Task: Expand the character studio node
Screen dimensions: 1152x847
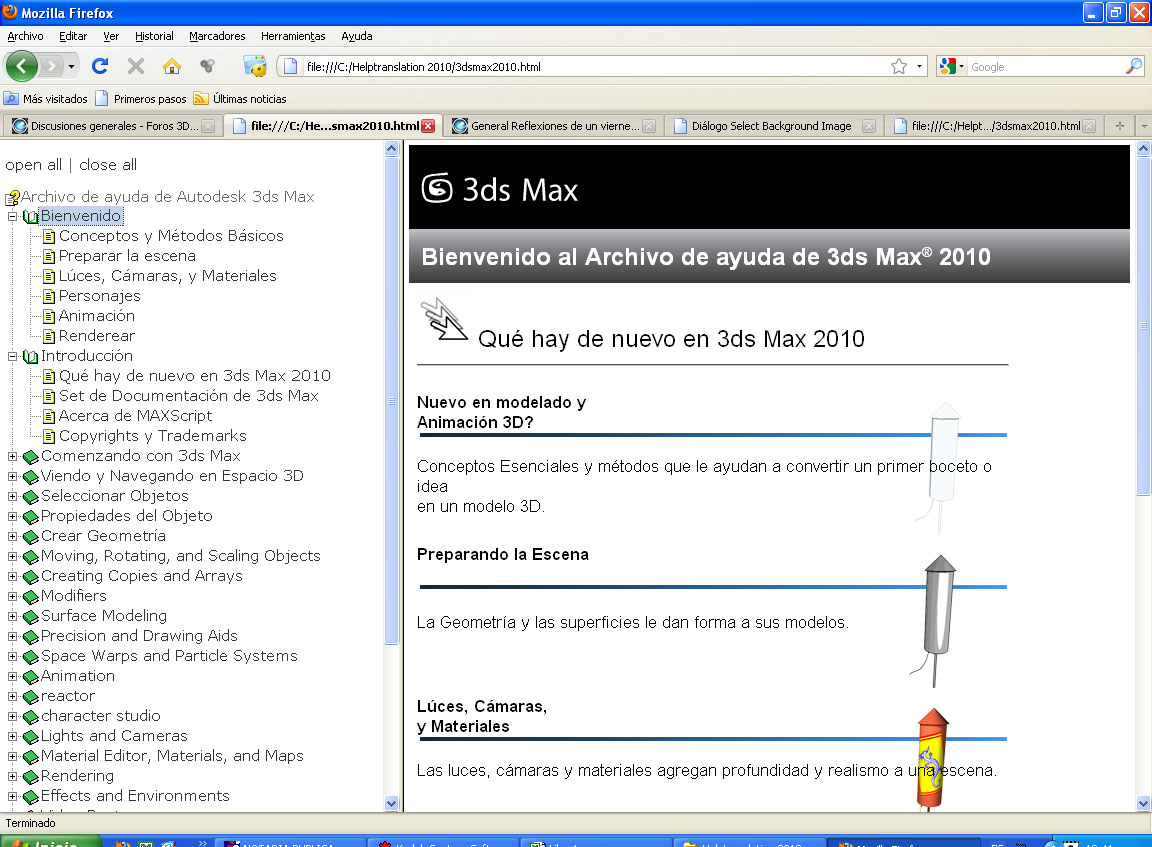Action: [x=12, y=716]
